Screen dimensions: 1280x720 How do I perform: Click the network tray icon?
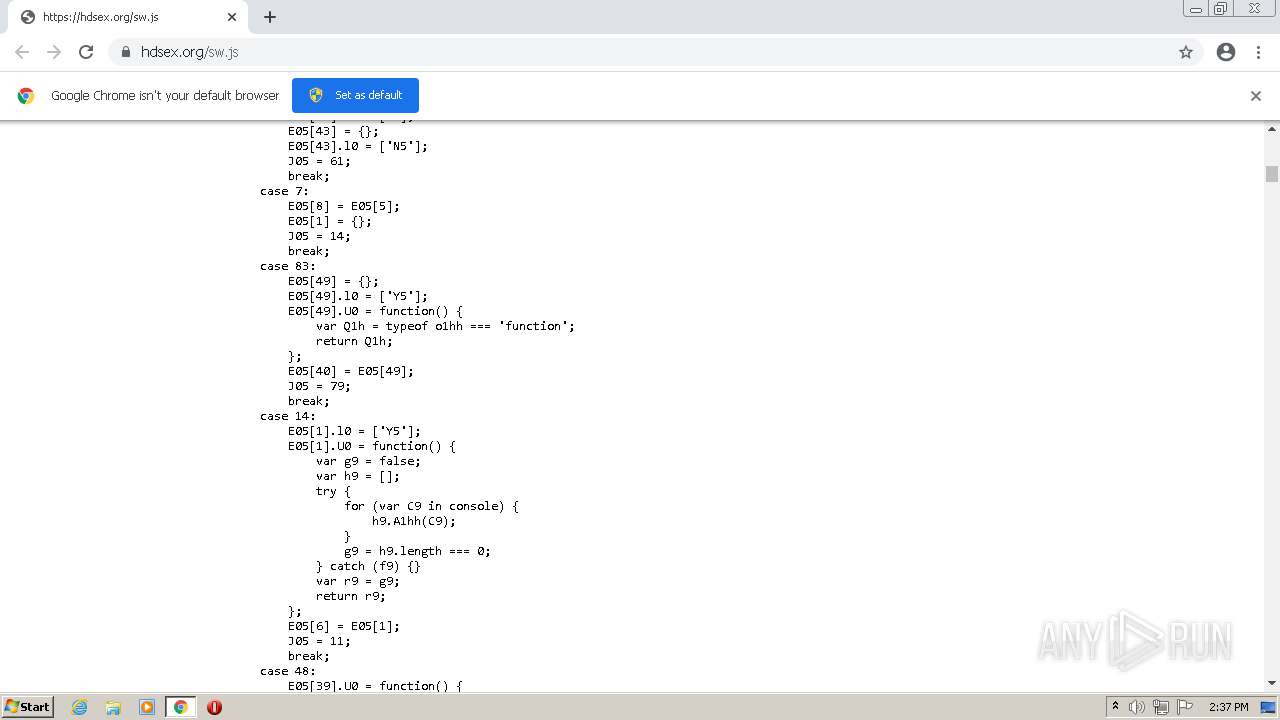click(x=1161, y=707)
